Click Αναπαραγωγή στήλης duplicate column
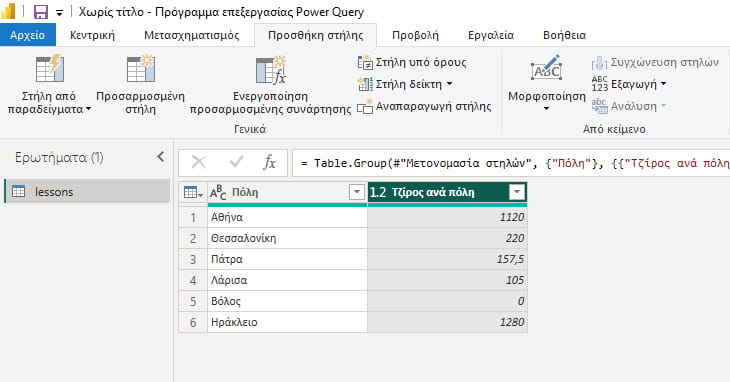This screenshot has height=382, width=730. [x=424, y=107]
